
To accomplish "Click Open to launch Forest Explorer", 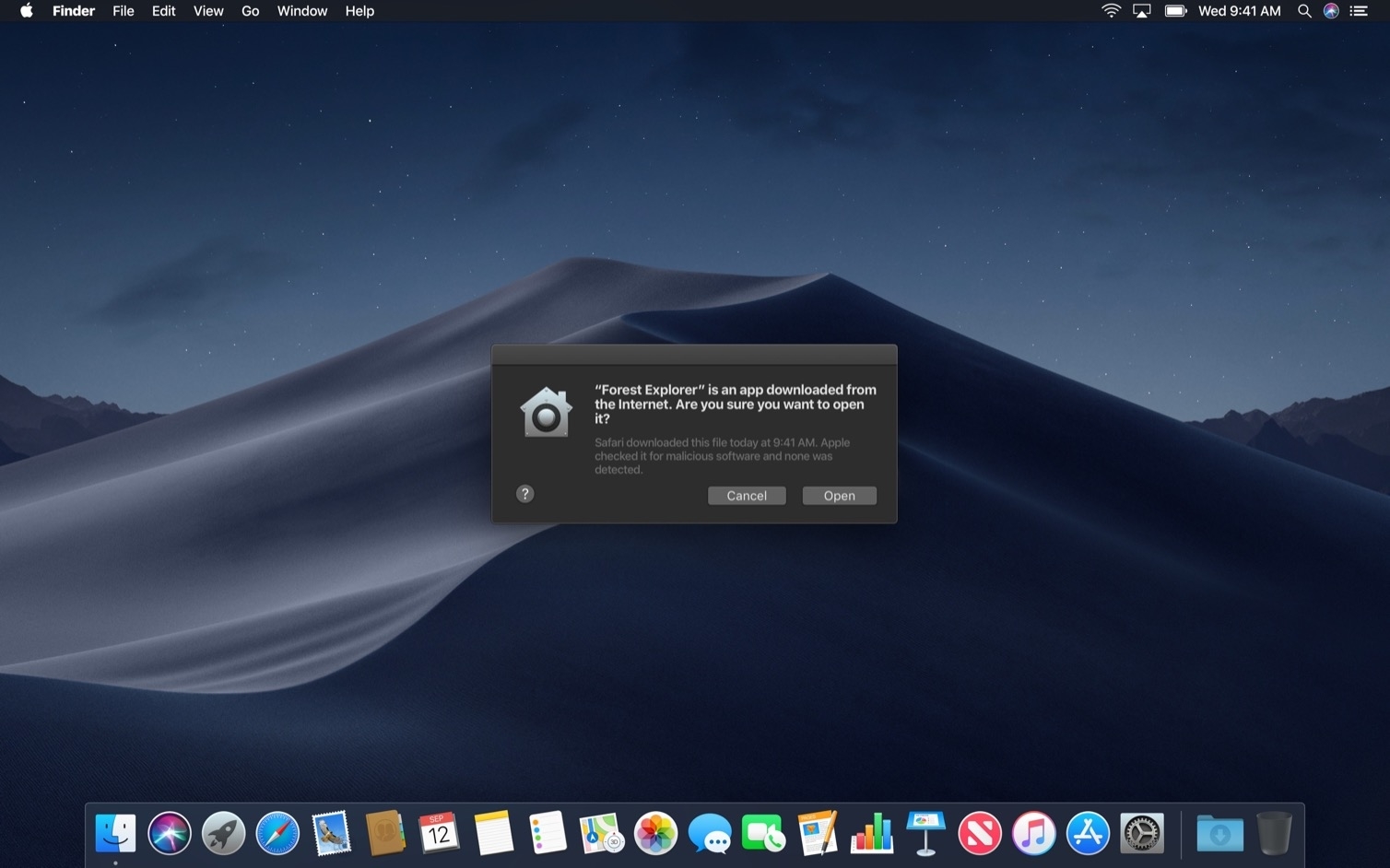I will (x=839, y=496).
